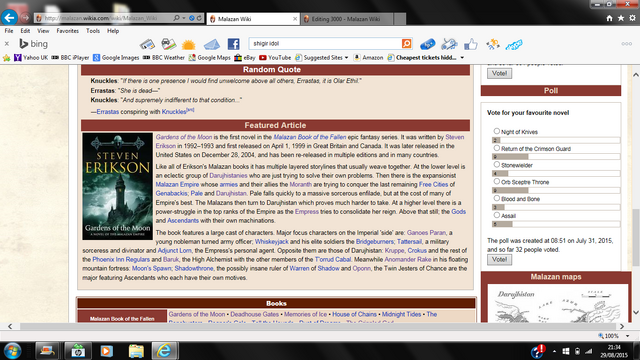Open the Bing bar more options dots
The width and height of the screenshot is (640, 360).
click(x=627, y=44)
